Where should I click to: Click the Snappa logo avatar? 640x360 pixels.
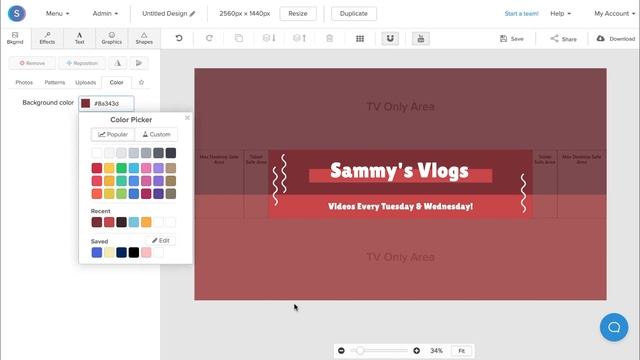(x=17, y=13)
